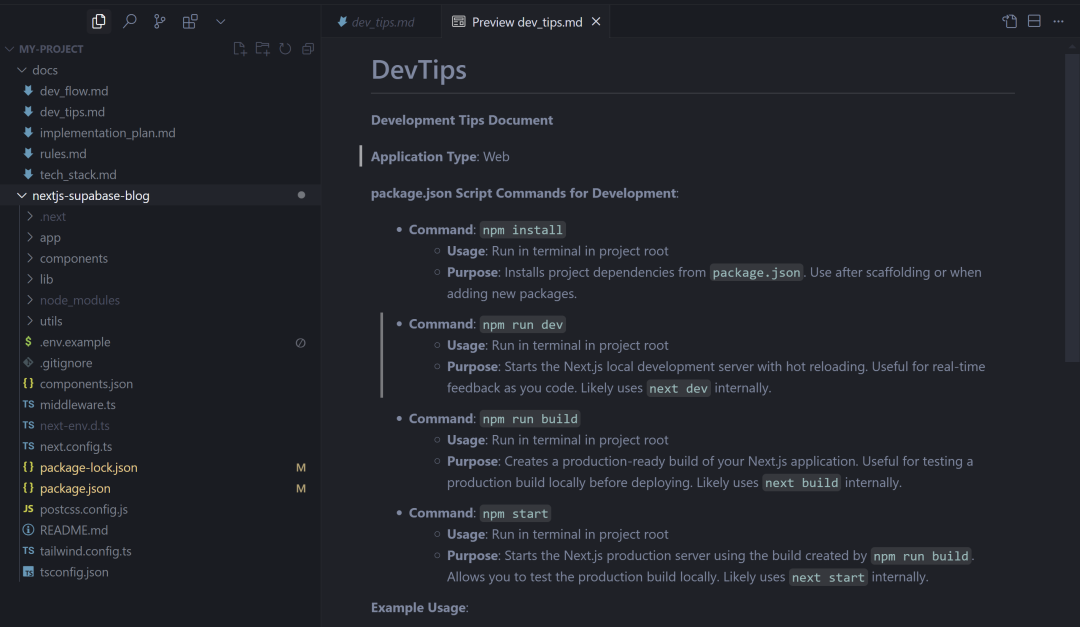Click the info icon beside README.md

(28, 530)
